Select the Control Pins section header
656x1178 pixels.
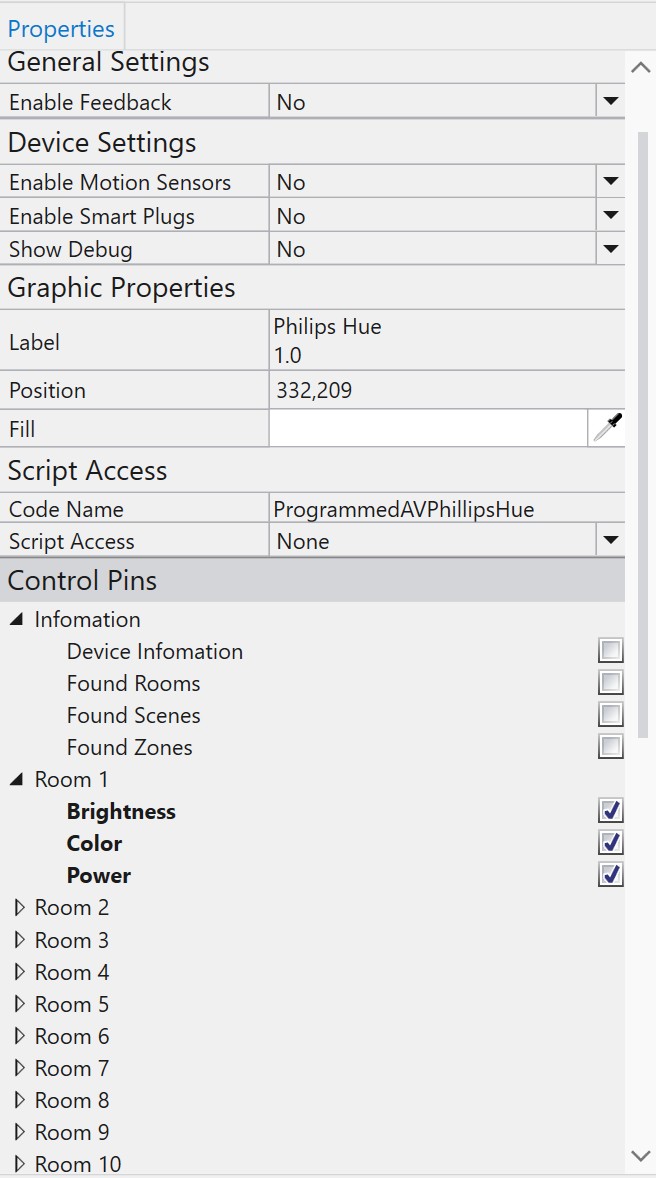click(x=312, y=580)
